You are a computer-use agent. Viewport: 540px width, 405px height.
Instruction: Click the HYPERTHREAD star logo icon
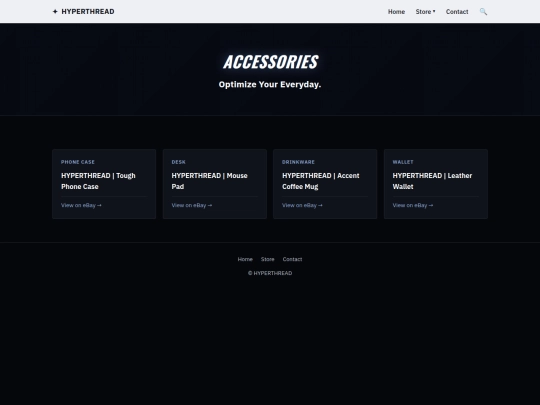[55, 12]
